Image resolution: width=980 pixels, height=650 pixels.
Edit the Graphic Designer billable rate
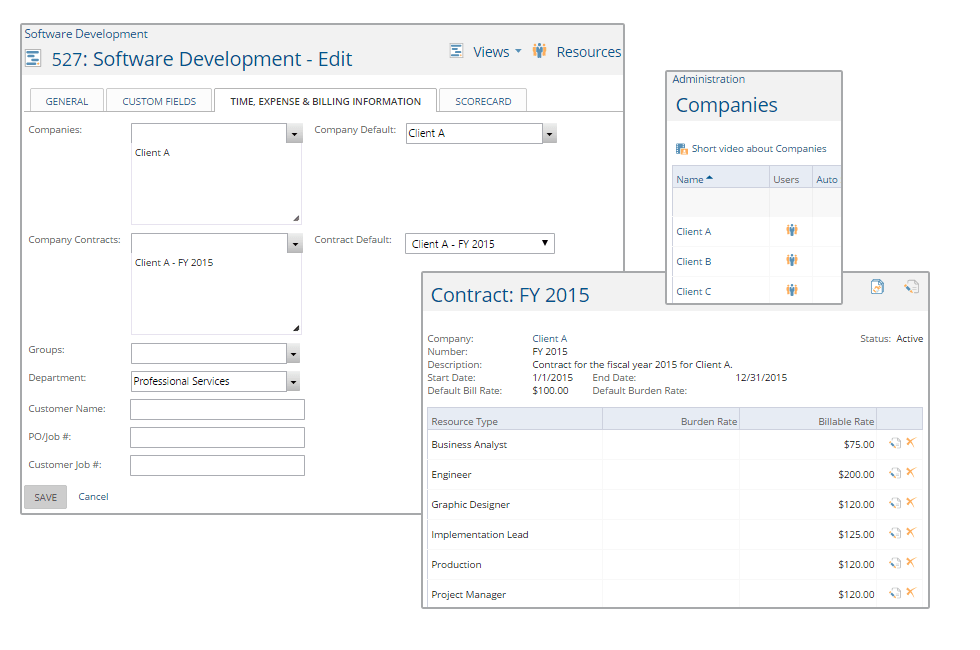893,503
